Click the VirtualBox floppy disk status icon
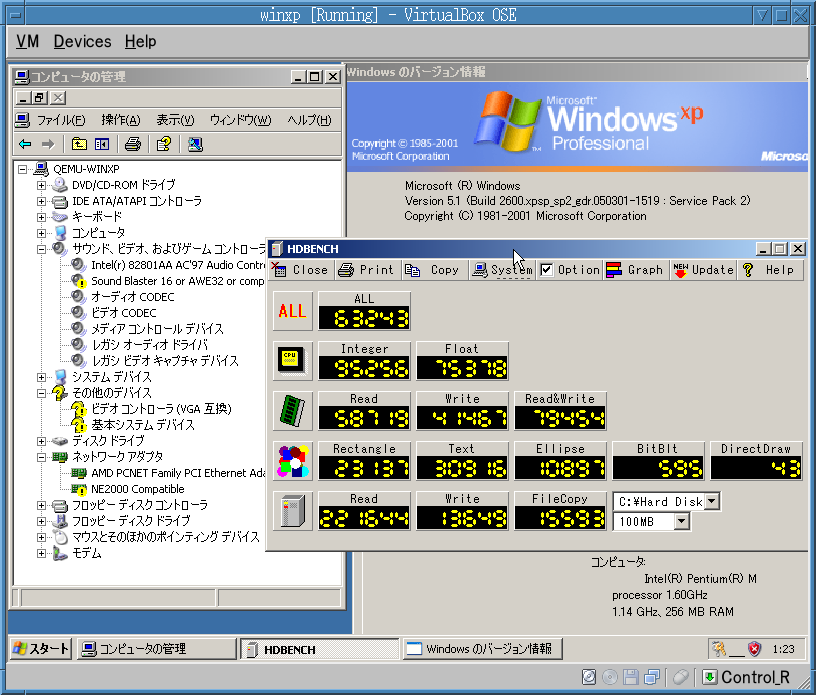This screenshot has height=695, width=816. [x=631, y=677]
